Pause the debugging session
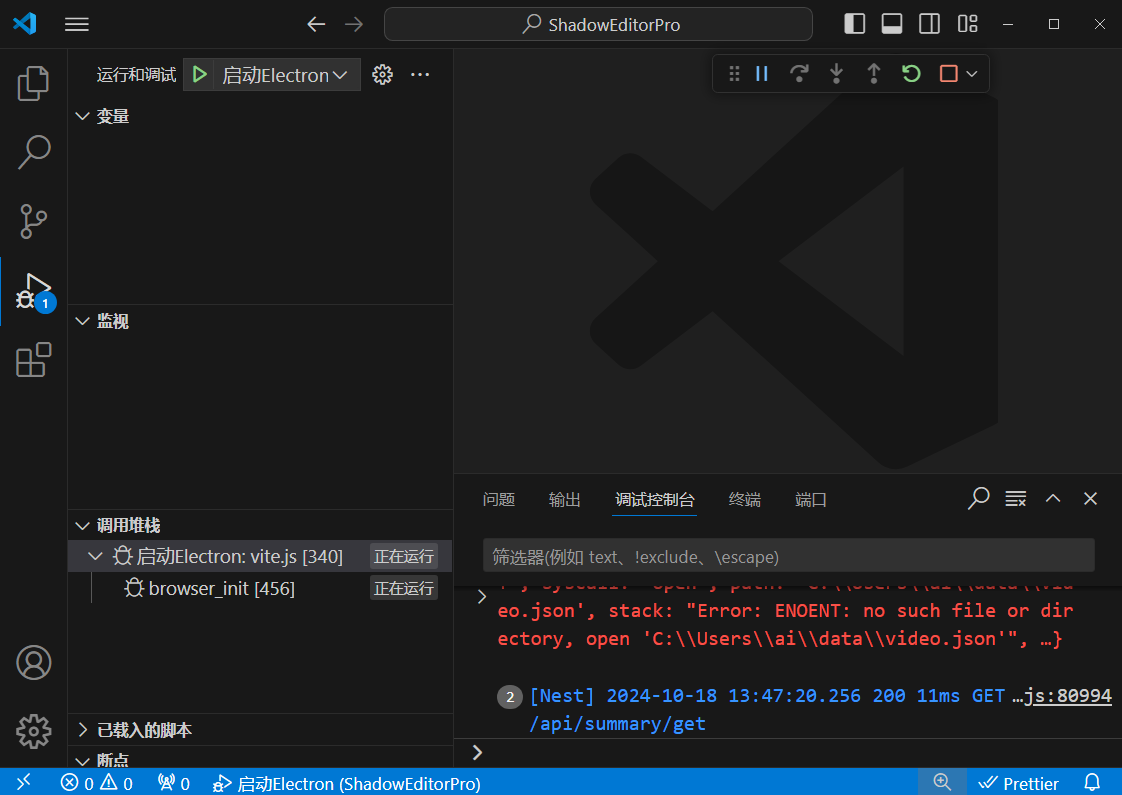 [762, 74]
